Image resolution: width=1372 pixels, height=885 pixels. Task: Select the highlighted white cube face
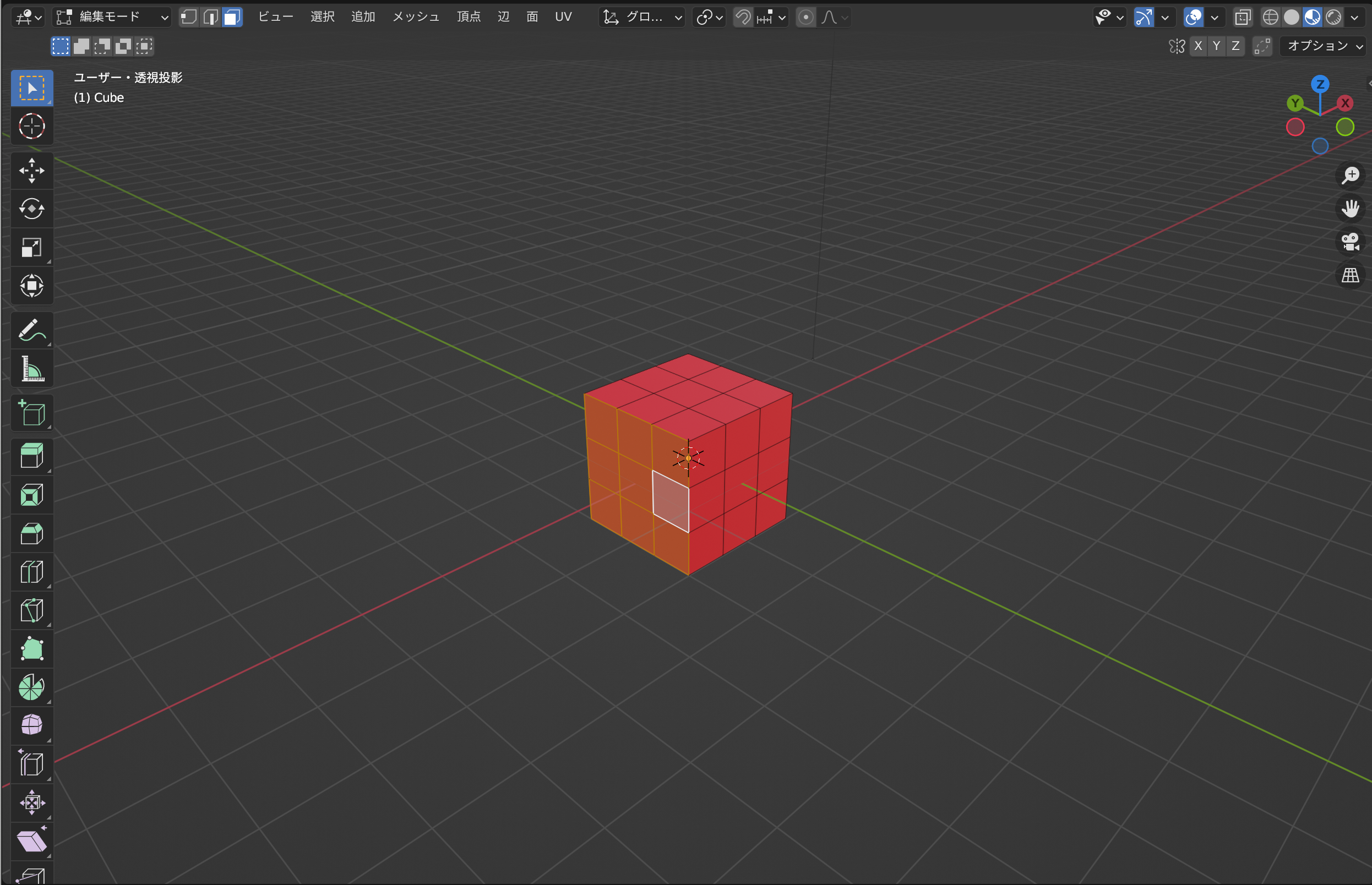coord(670,501)
